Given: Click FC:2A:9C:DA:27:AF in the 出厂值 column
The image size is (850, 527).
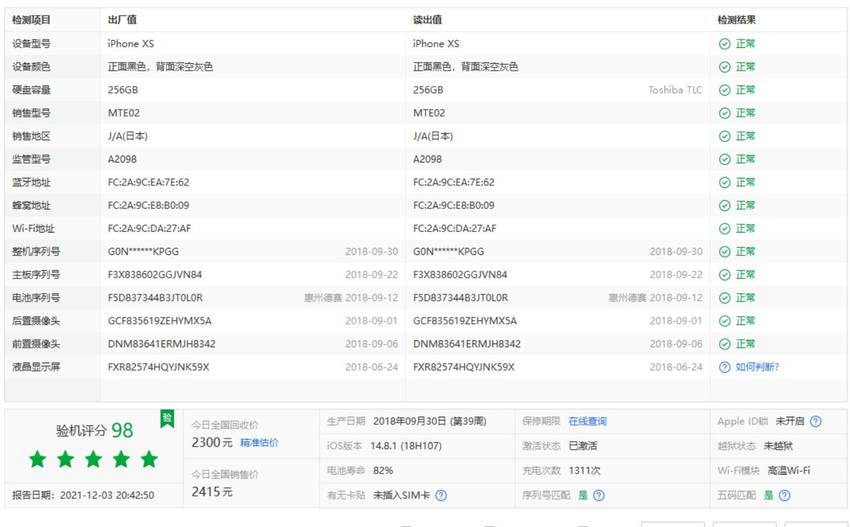Looking at the screenshot, I should [149, 229].
